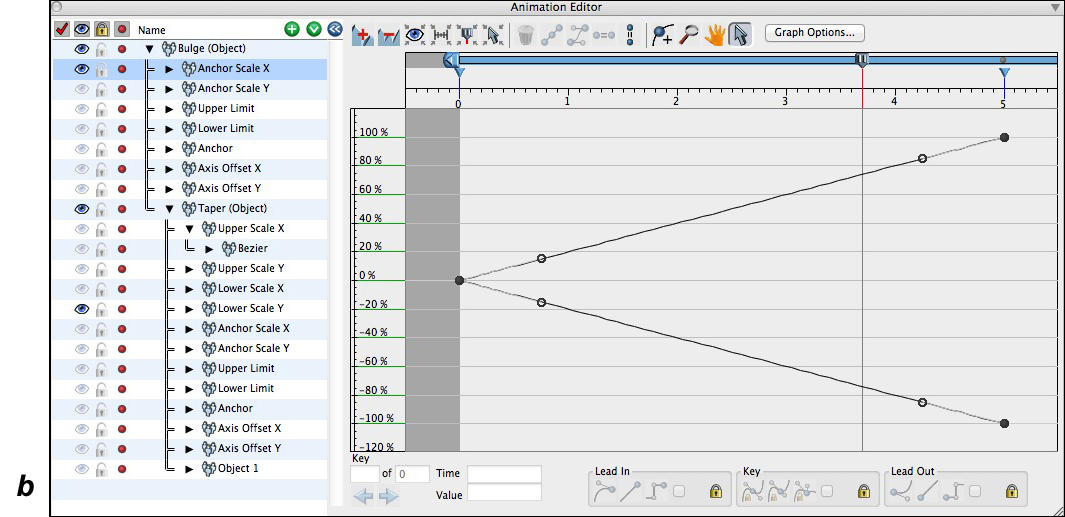Click the fit-to-selection arrow toolbar icon
This screenshot has width=1065, height=517.
(493, 35)
